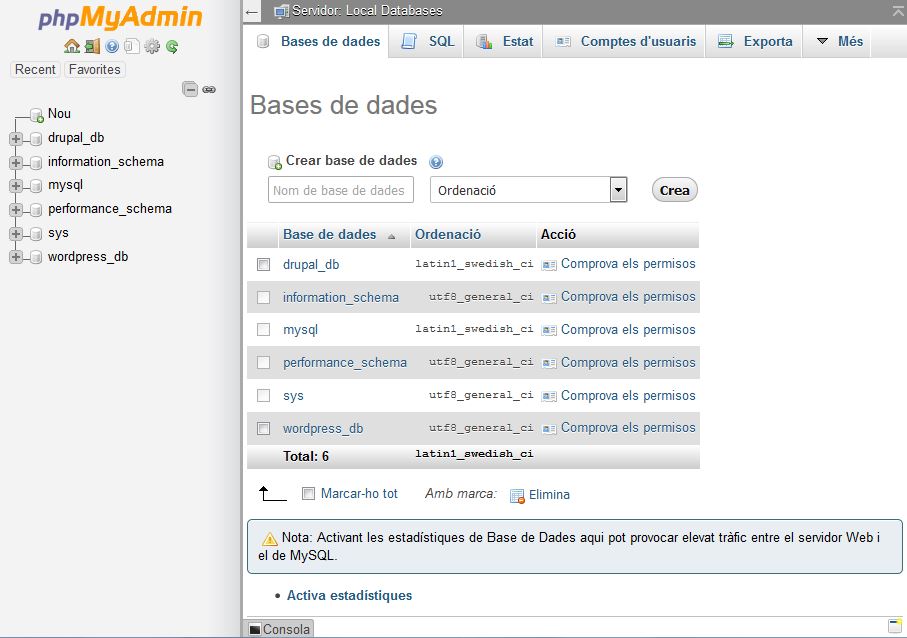The image size is (907, 638).
Task: Expand information_schema in the tree
Action: 16,163
